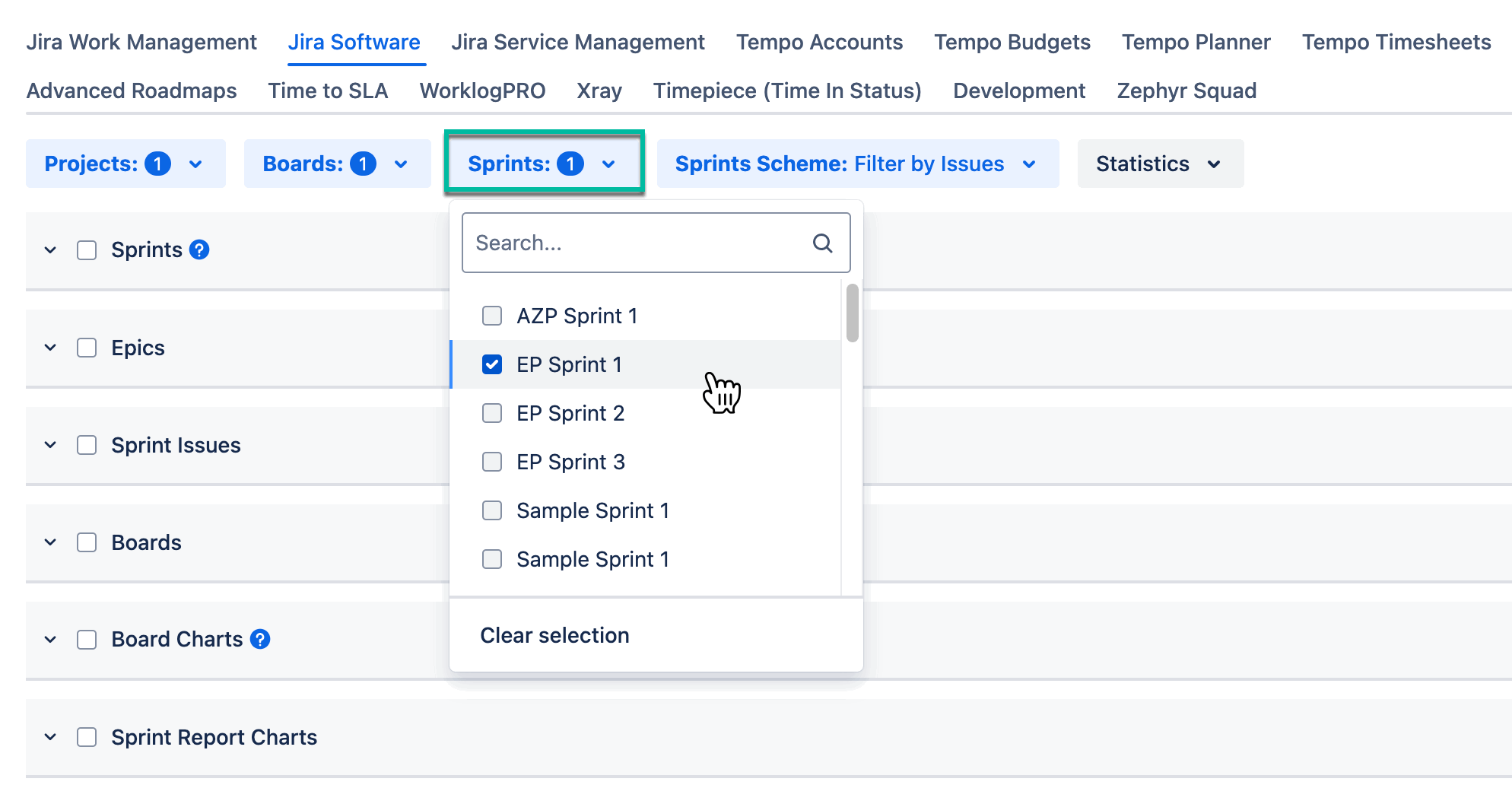Open the Projects filter dropdown

pyautogui.click(x=125, y=164)
